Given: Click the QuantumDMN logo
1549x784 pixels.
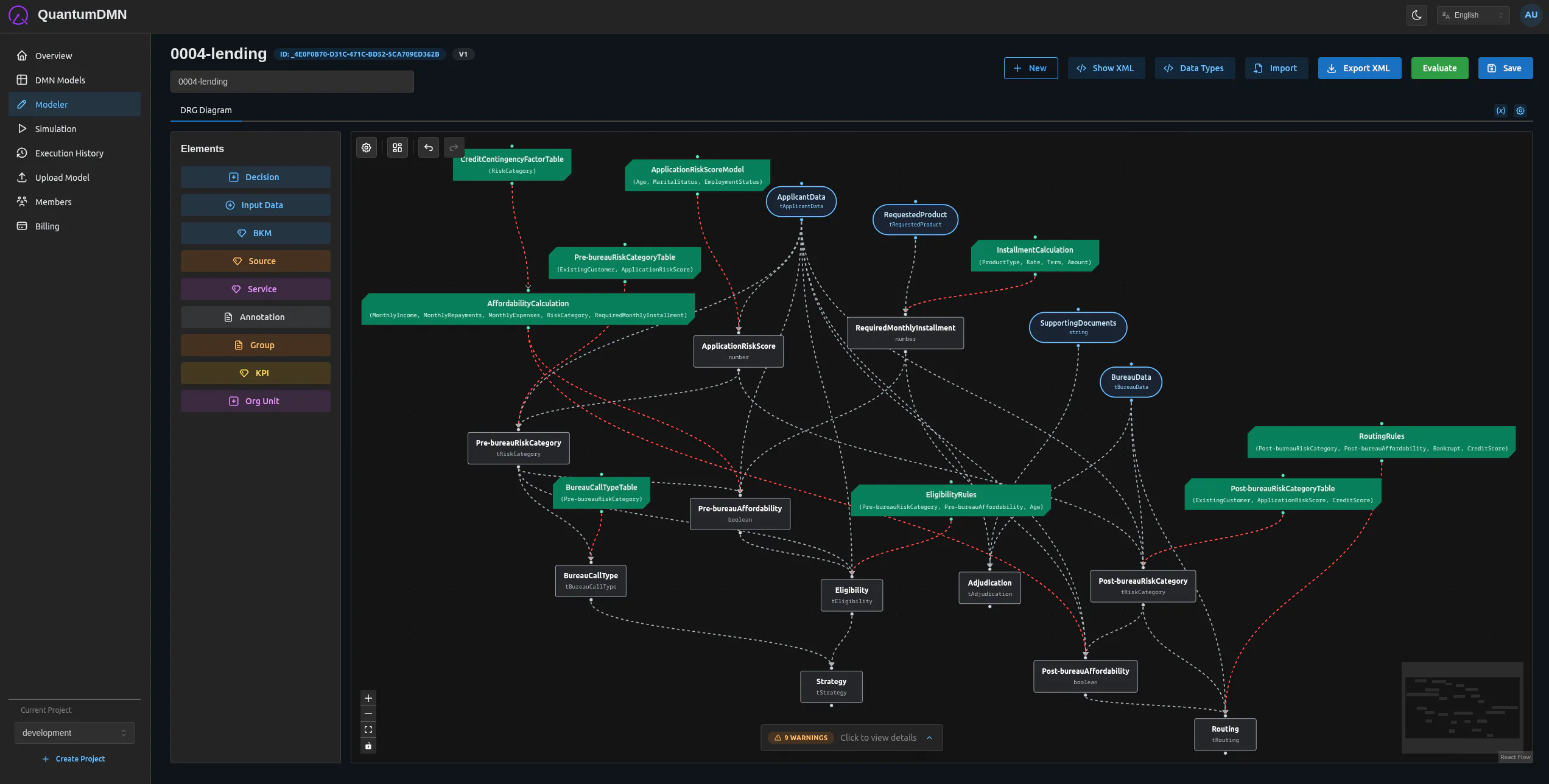Looking at the screenshot, I should pyautogui.click(x=18, y=15).
